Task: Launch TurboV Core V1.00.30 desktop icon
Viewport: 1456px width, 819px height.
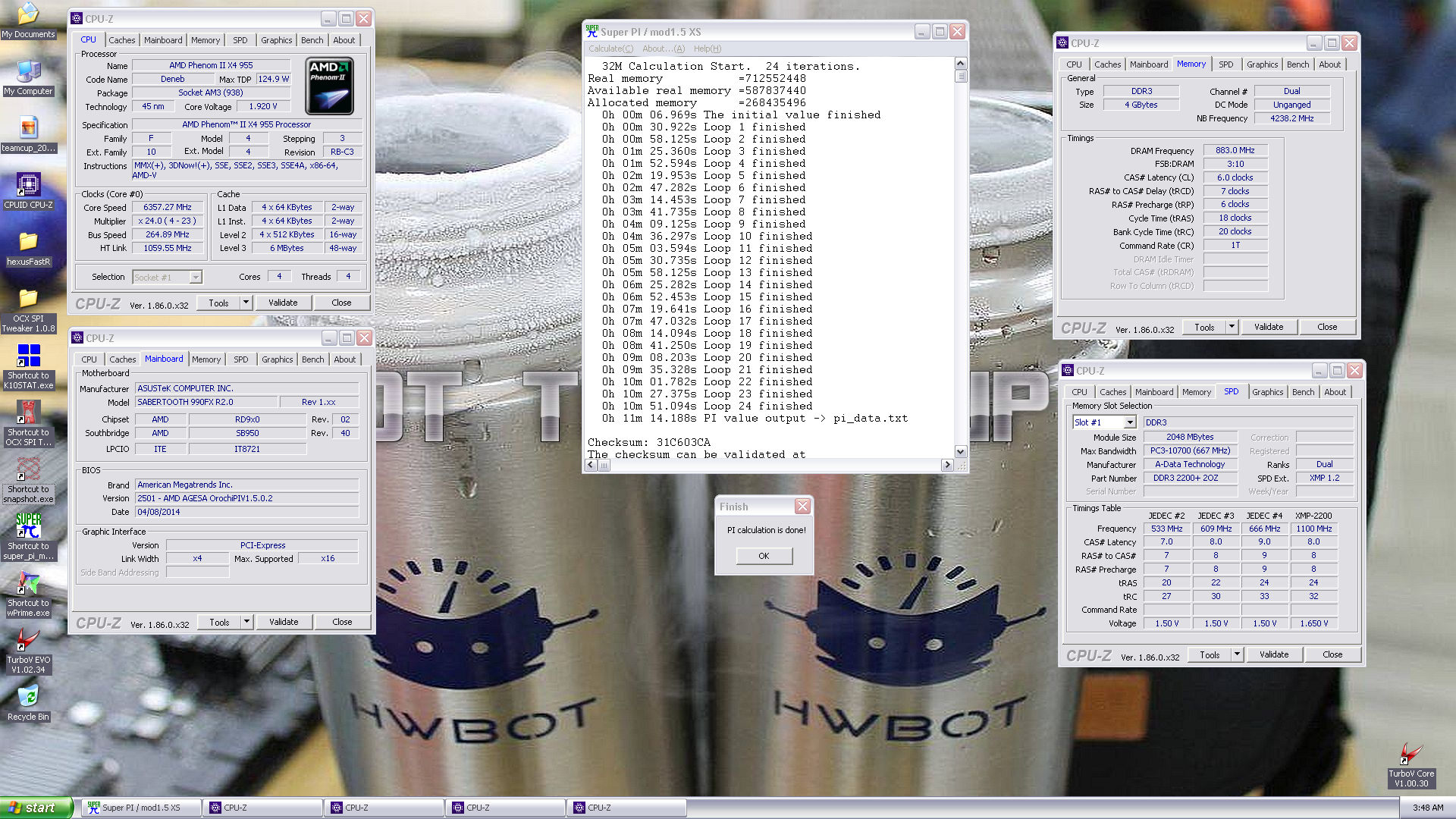Action: coord(1410,765)
